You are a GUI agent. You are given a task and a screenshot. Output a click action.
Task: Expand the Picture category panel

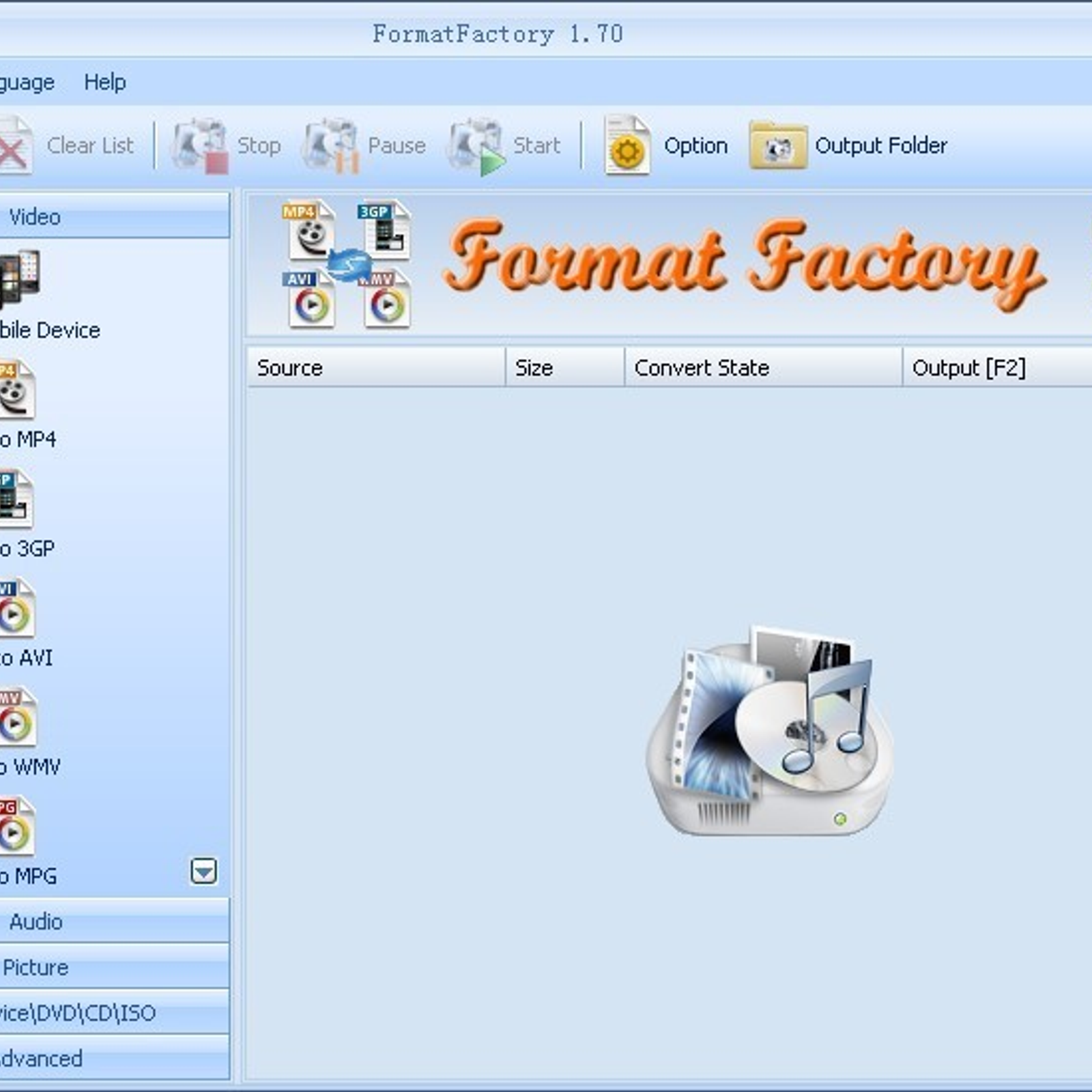tap(114, 967)
